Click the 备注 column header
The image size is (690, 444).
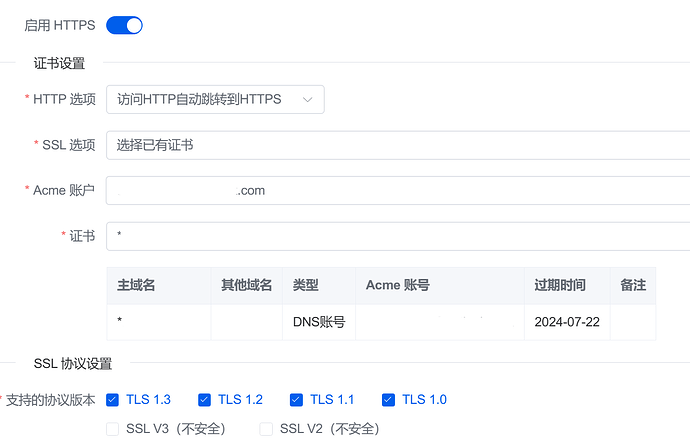[x=633, y=286]
